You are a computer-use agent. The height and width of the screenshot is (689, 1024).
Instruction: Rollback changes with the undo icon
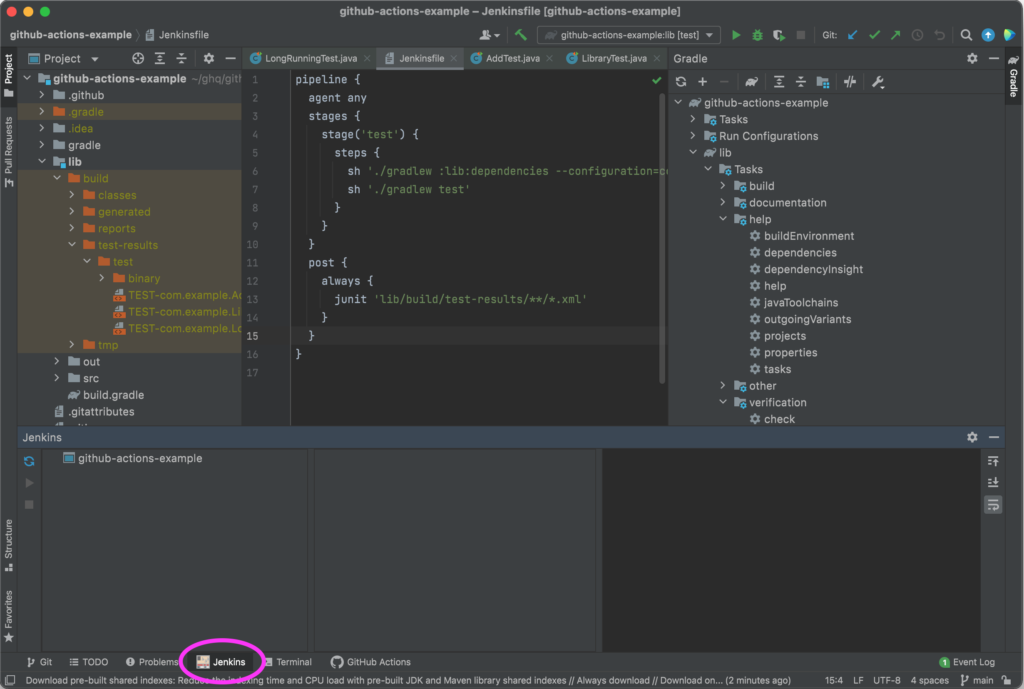click(x=939, y=35)
